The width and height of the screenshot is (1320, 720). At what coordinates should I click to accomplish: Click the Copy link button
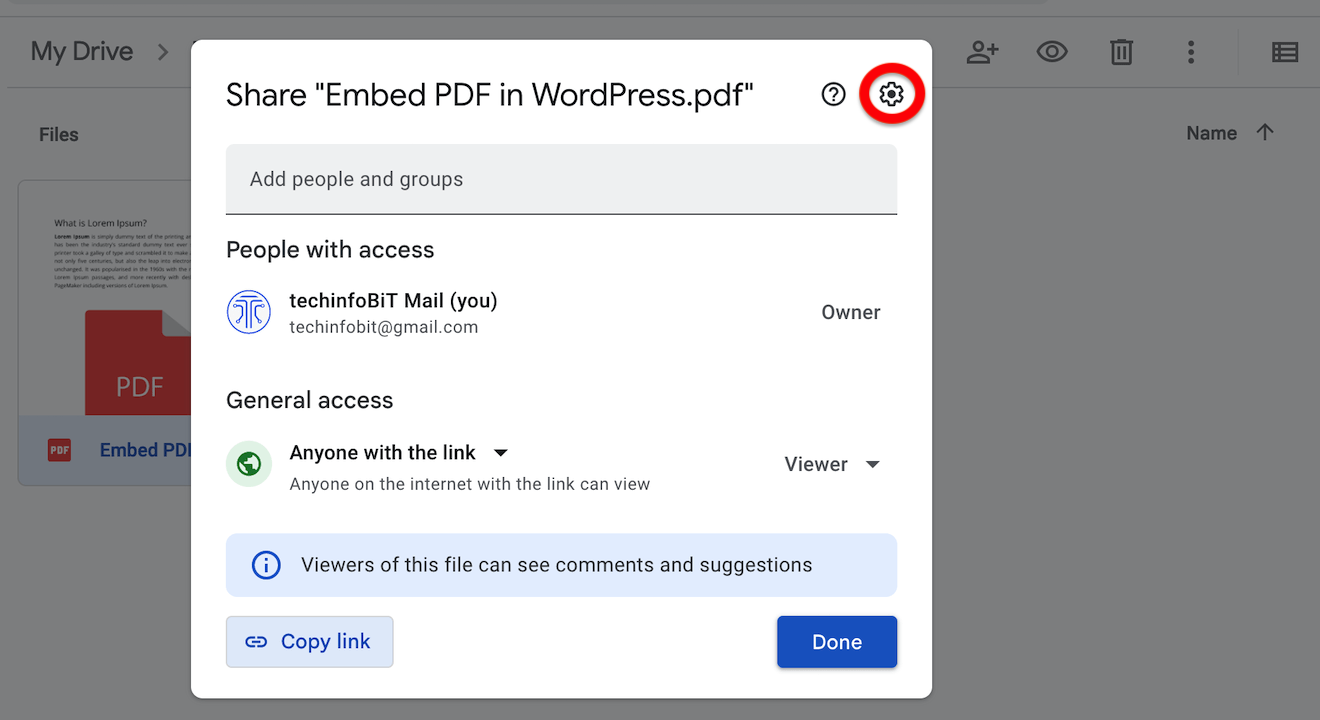(x=309, y=642)
